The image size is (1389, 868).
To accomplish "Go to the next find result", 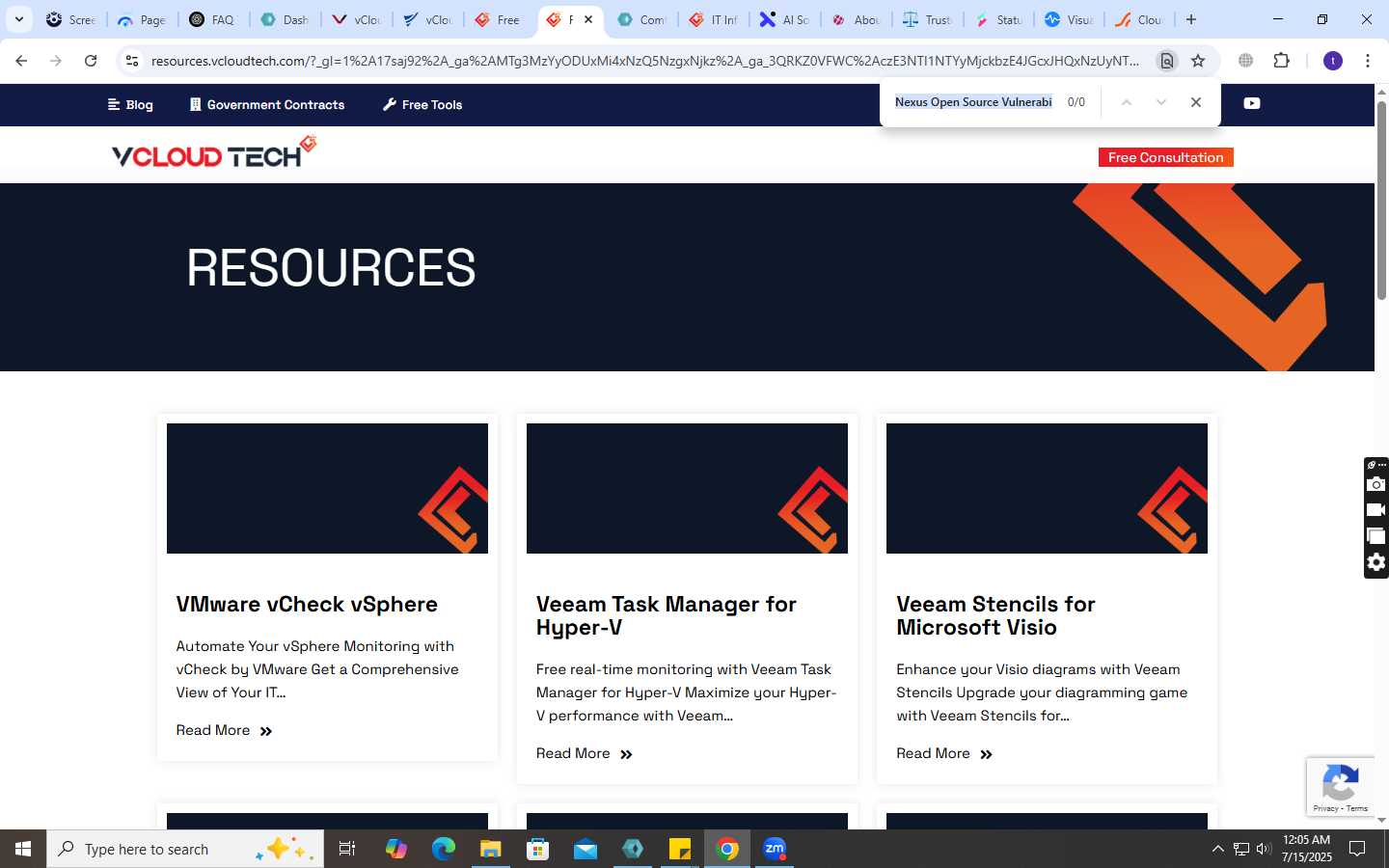I will [1161, 102].
